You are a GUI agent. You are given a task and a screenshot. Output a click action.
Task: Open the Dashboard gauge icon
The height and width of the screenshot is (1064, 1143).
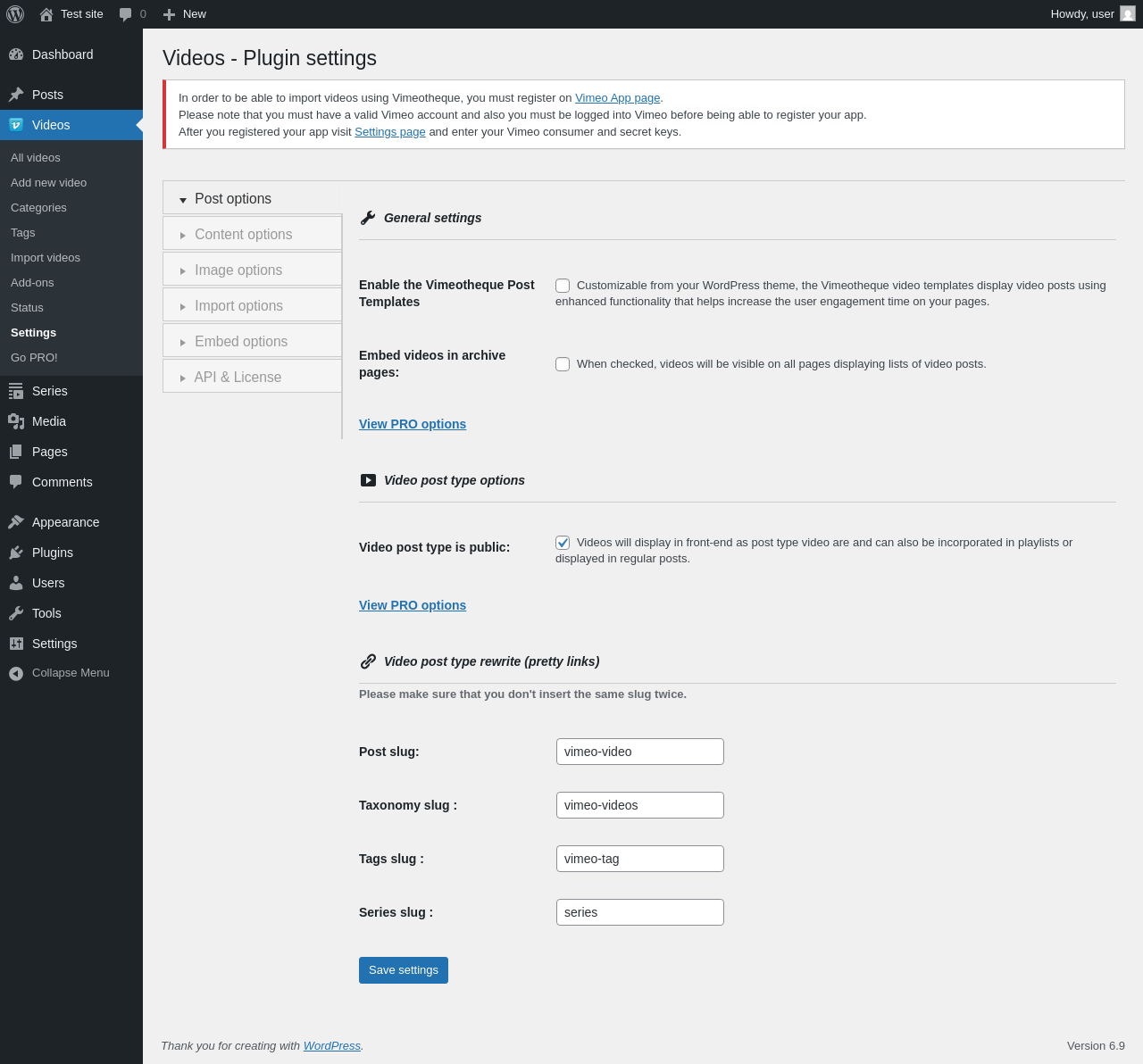pyautogui.click(x=16, y=54)
